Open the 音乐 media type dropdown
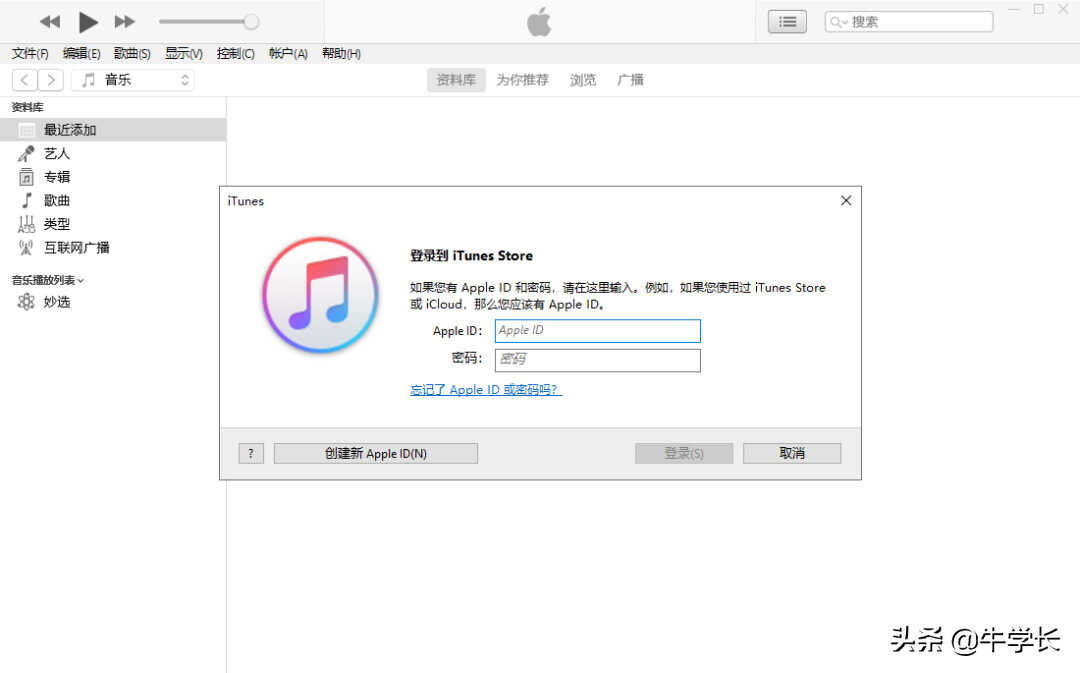This screenshot has height=673, width=1080. point(133,80)
